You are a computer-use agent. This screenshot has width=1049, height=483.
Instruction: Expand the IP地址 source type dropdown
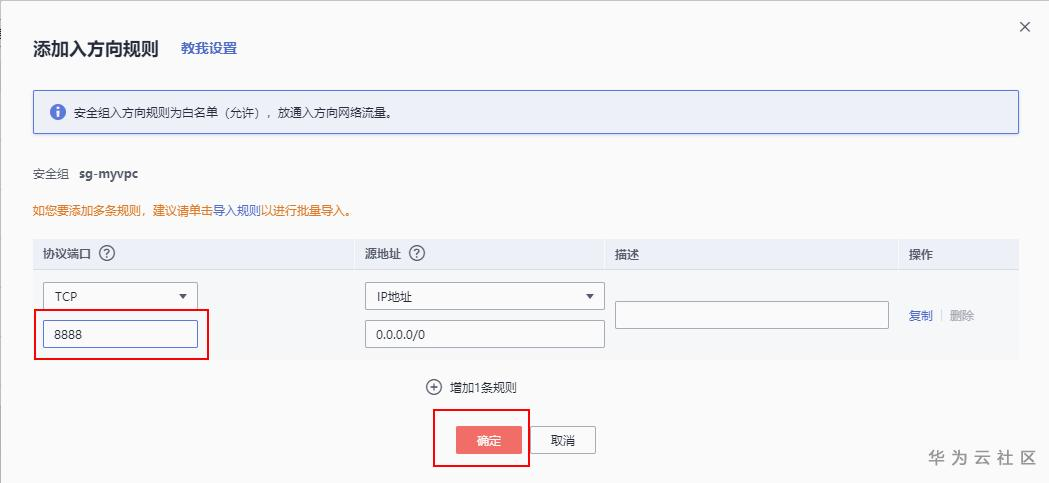click(x=484, y=296)
